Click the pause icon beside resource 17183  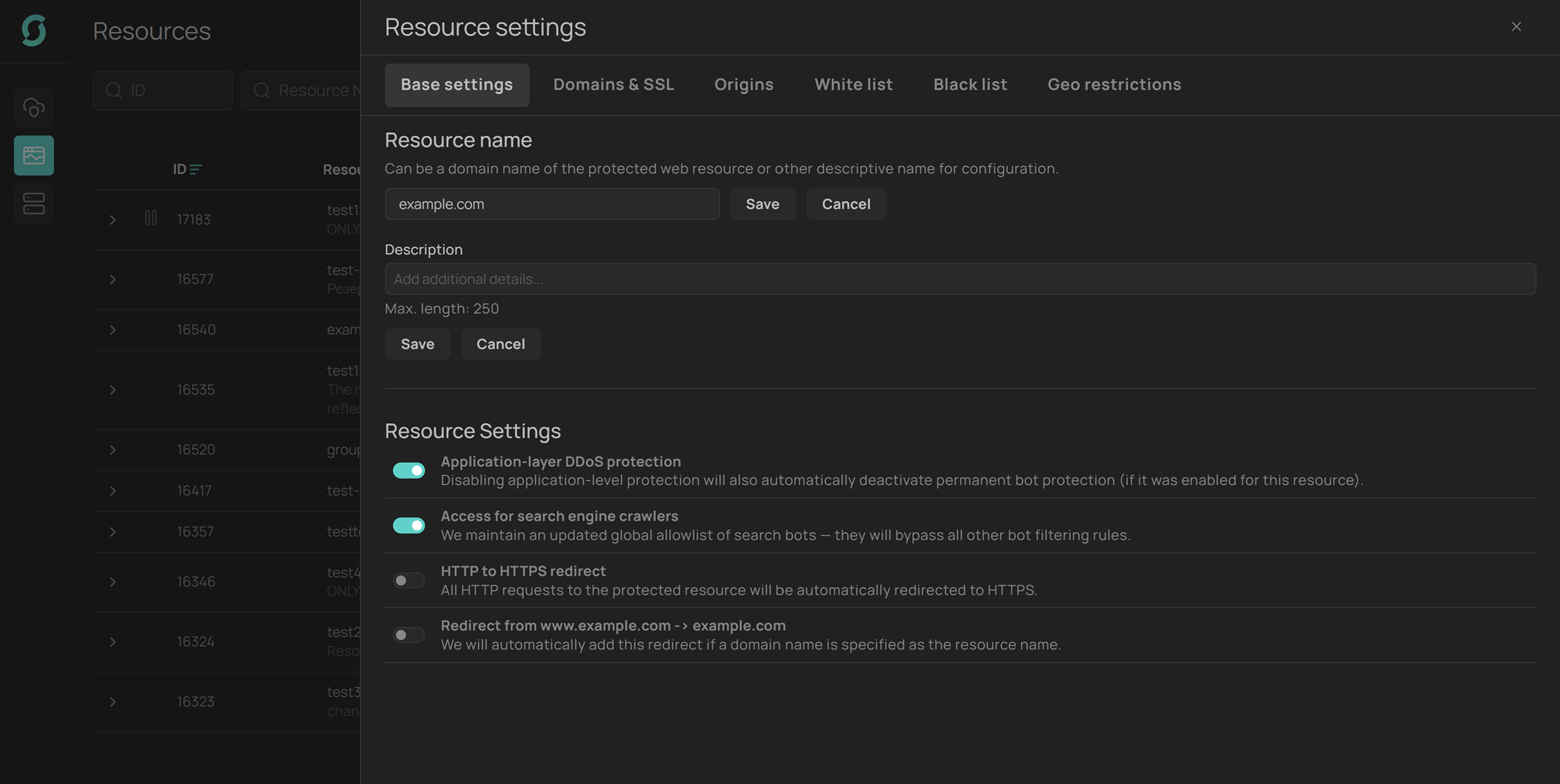click(151, 218)
